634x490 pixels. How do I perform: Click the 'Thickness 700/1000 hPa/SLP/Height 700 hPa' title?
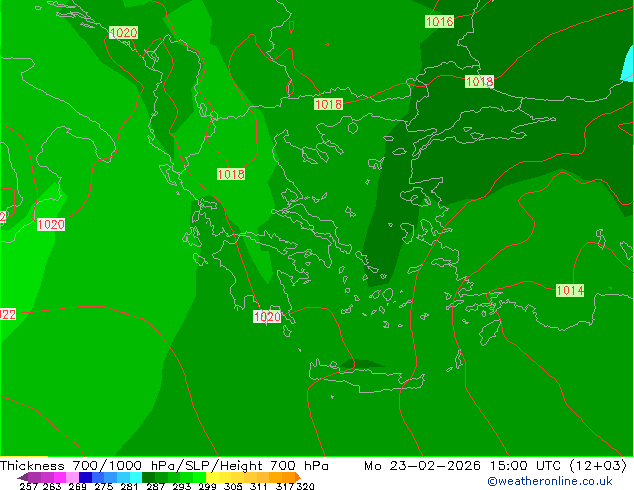tap(164, 466)
